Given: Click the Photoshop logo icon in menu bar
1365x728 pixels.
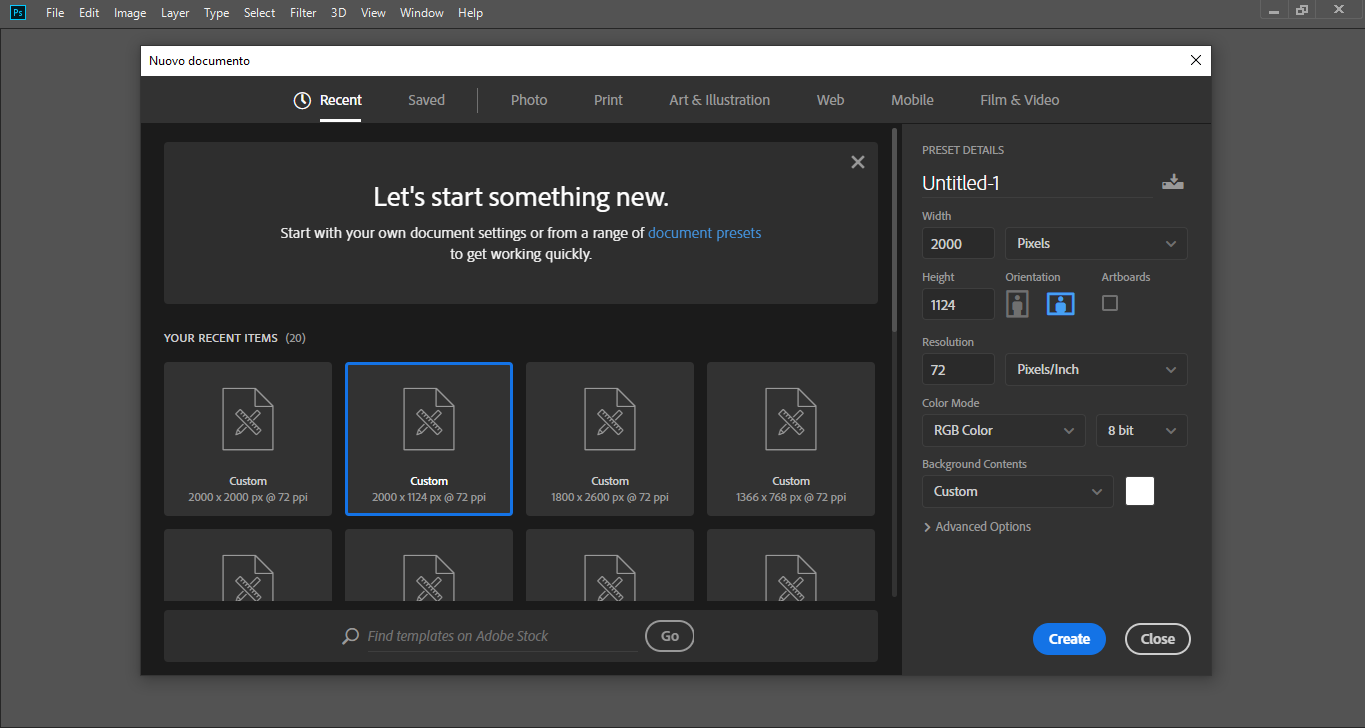Looking at the screenshot, I should point(18,13).
